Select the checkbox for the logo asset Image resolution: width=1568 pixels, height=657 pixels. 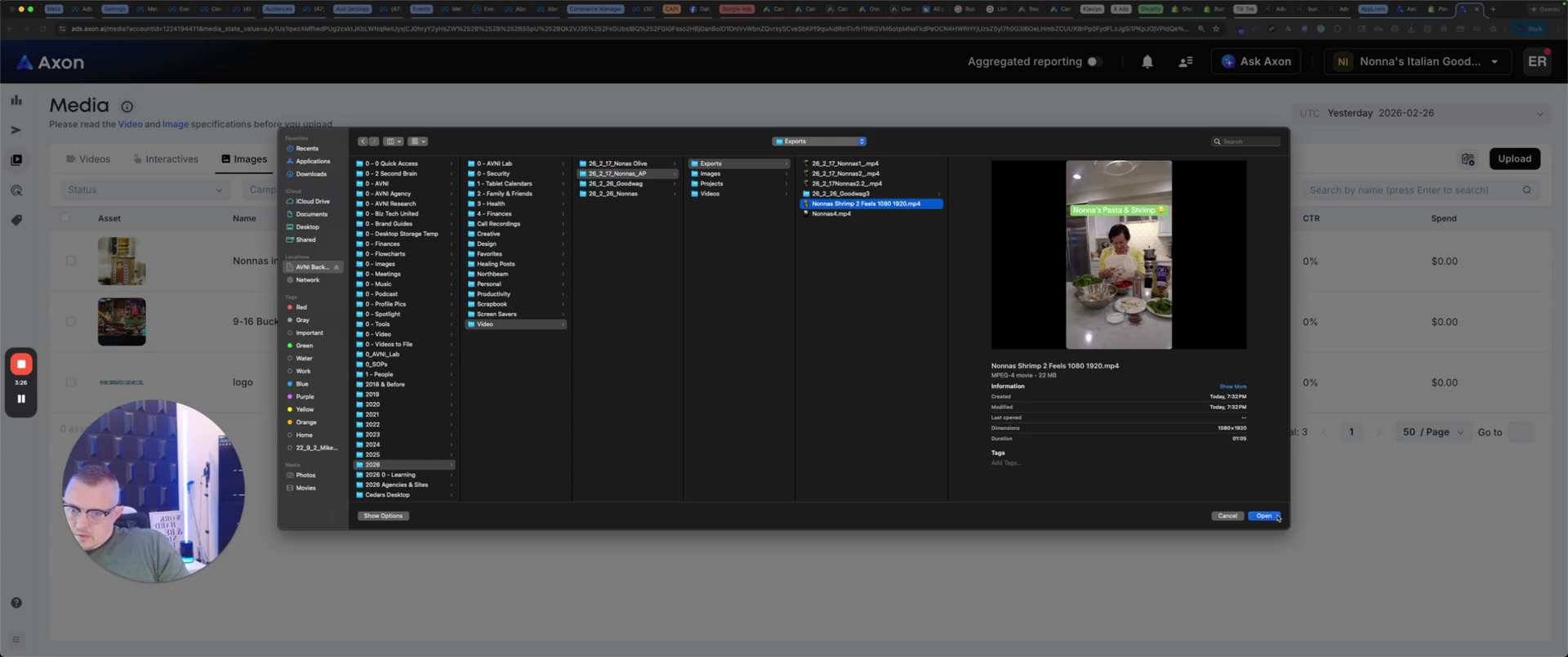click(71, 382)
